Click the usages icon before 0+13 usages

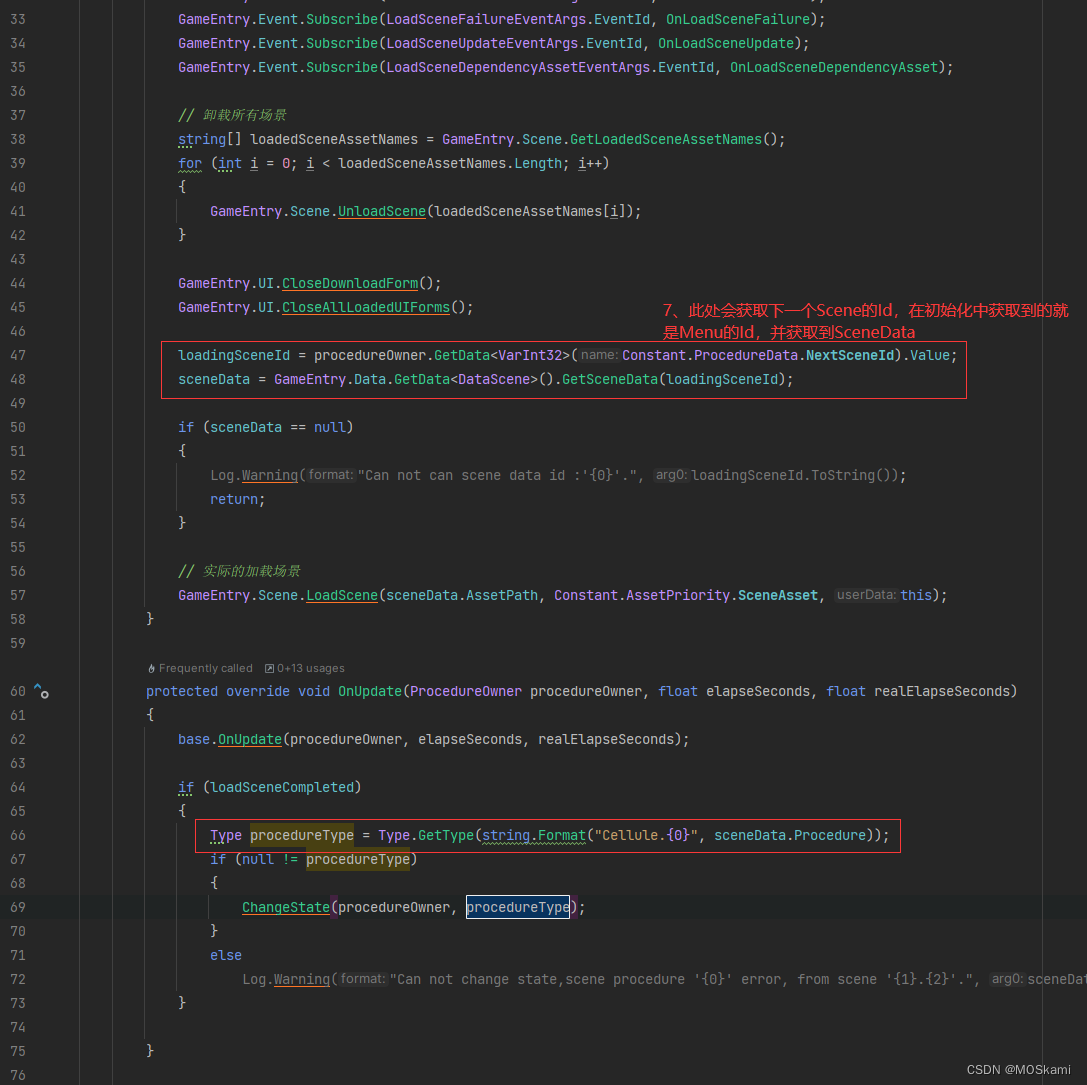[269, 668]
